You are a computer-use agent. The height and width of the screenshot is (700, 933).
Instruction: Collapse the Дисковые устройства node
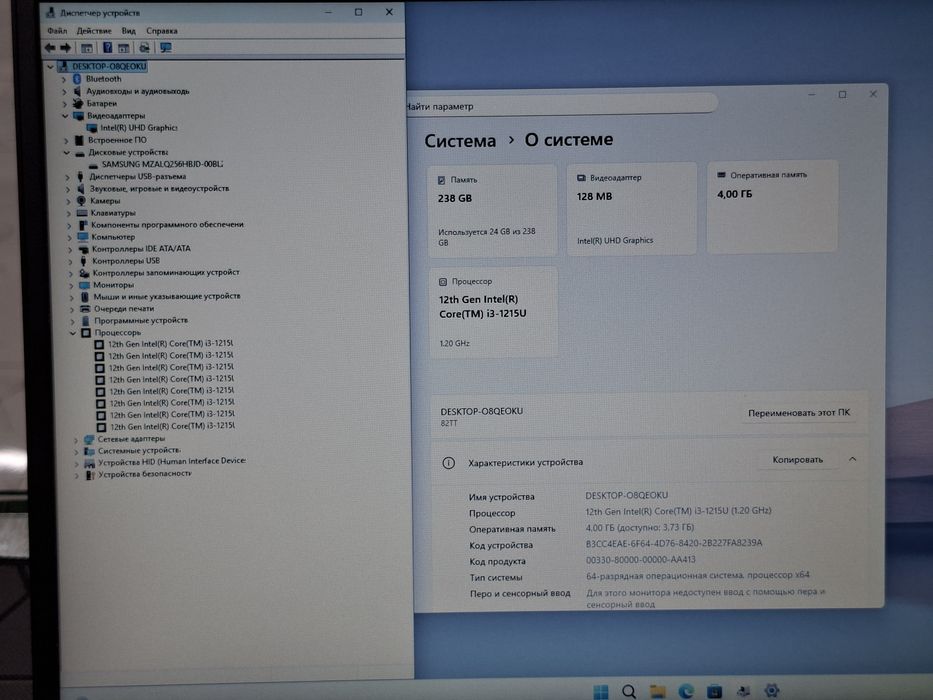(x=67, y=152)
